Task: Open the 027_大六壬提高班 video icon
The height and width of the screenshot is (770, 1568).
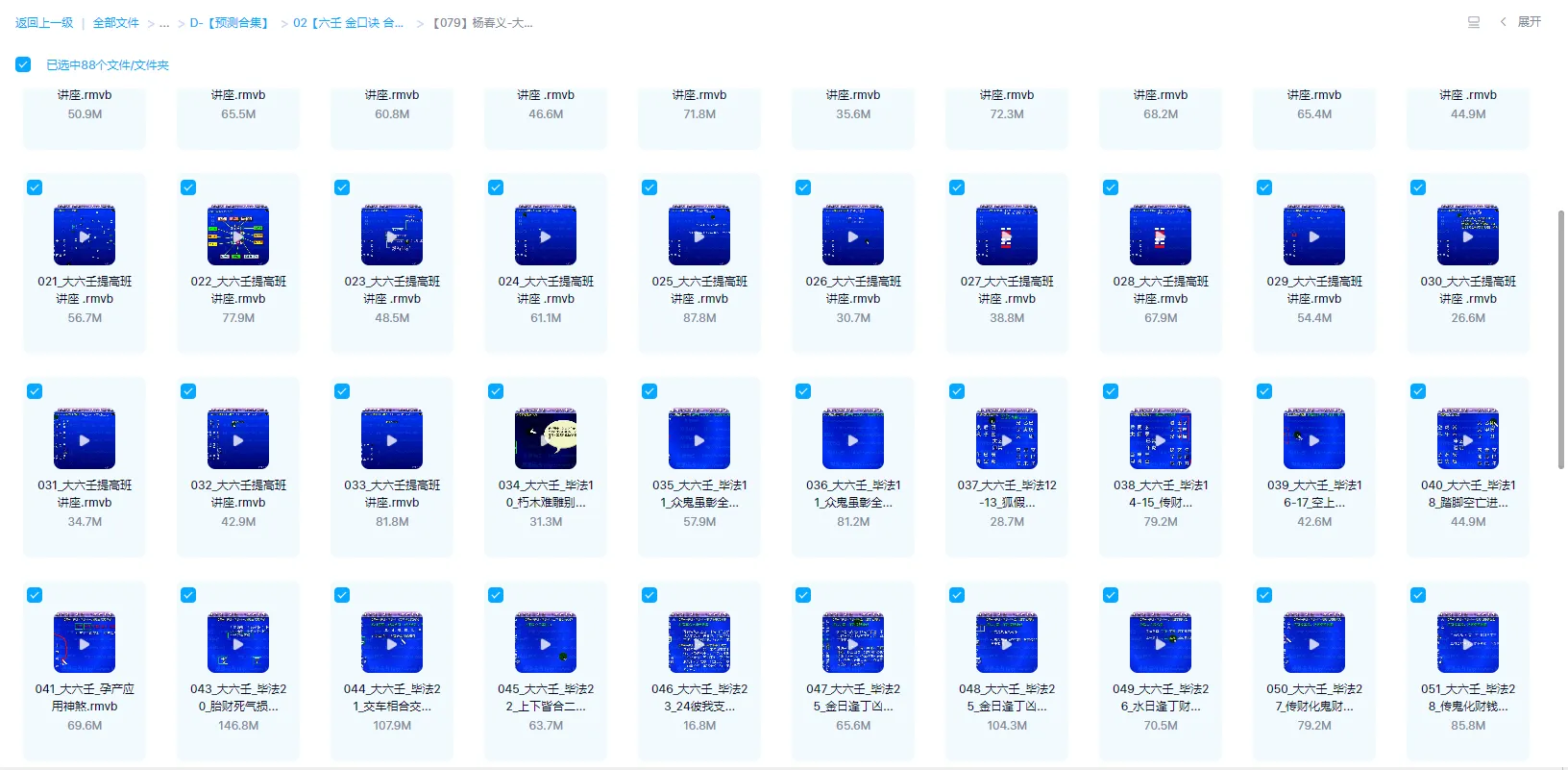Action: pyautogui.click(x=1007, y=236)
